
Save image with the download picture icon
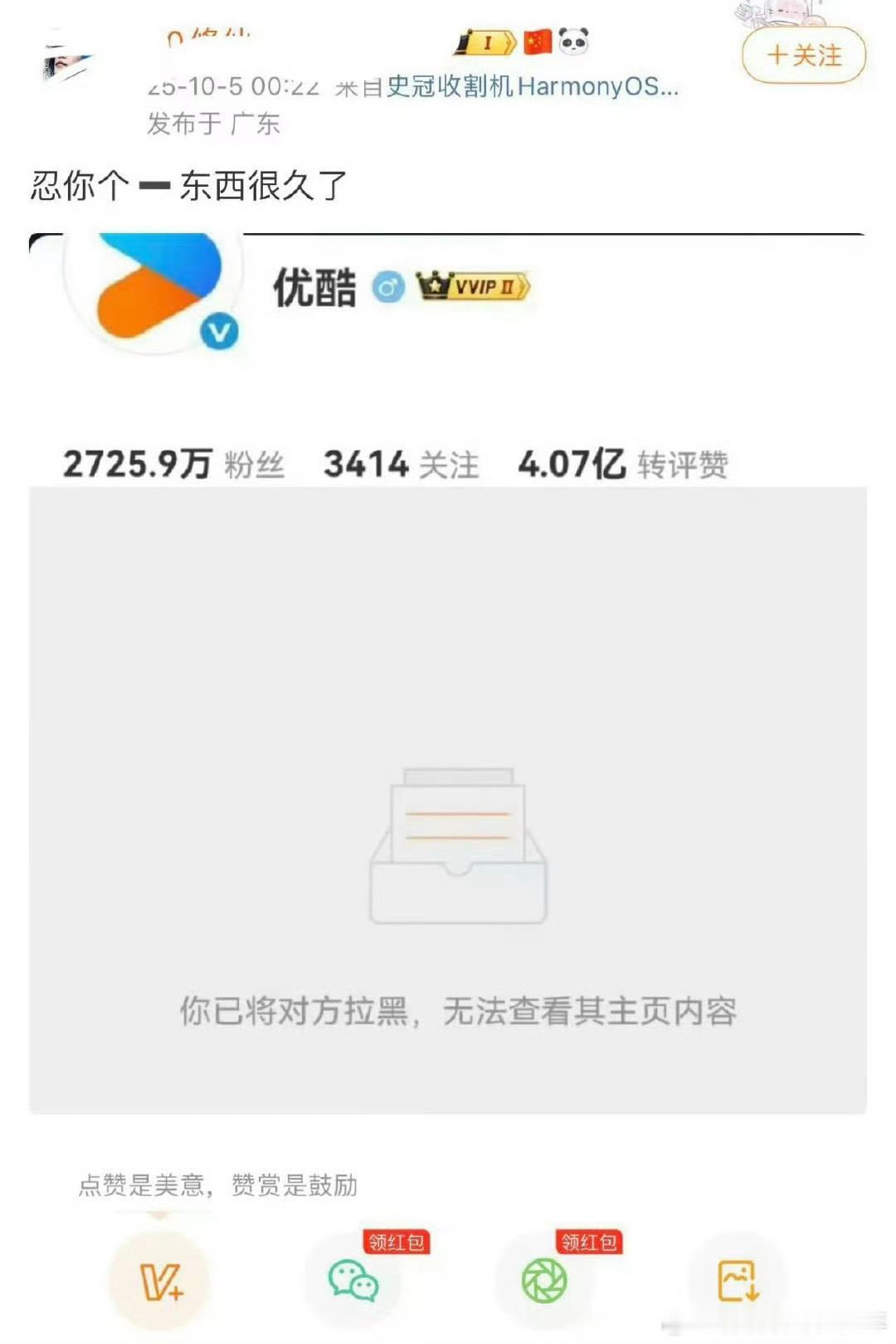738,1281
